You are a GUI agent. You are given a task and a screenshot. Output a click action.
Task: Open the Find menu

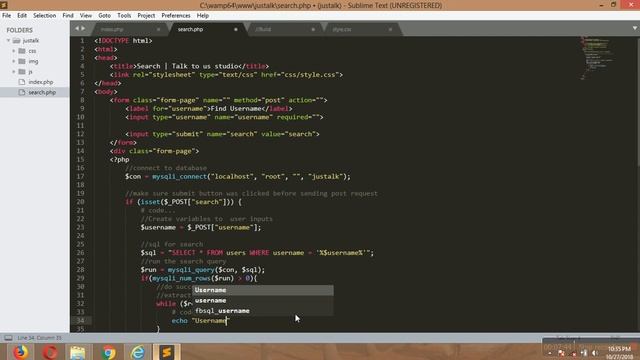(x=68, y=16)
